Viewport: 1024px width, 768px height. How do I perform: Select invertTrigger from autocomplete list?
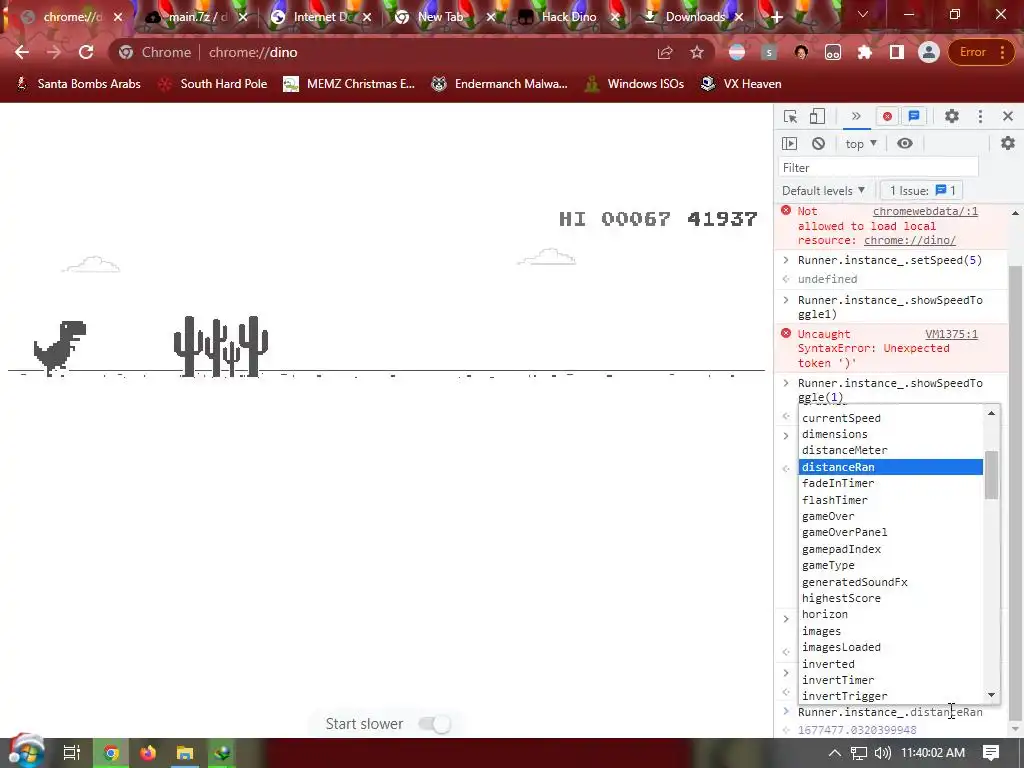point(891,696)
